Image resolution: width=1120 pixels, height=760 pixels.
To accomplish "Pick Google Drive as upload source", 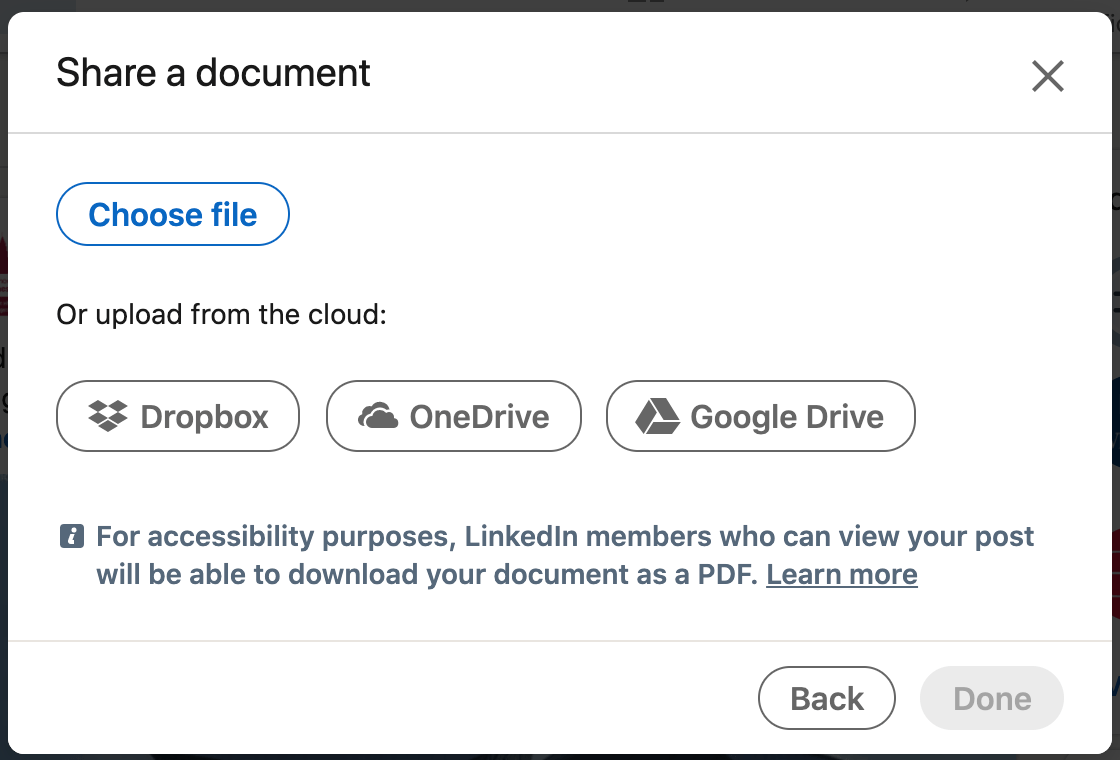I will tap(761, 416).
